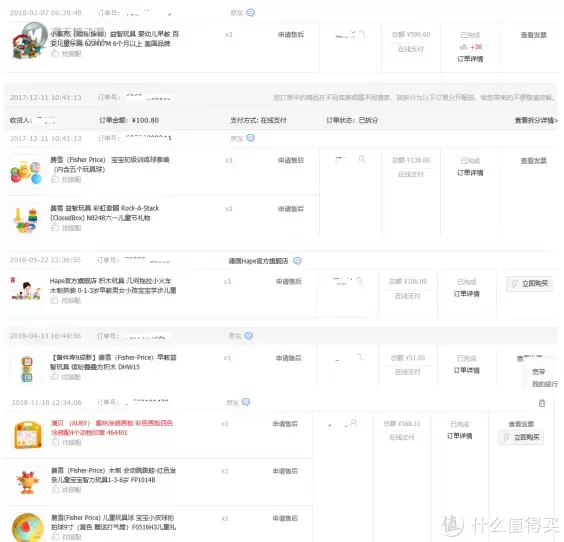This screenshot has width=564, height=542.
Task: Delete the 2018-11-10 order with trash icon
Action: point(542,403)
